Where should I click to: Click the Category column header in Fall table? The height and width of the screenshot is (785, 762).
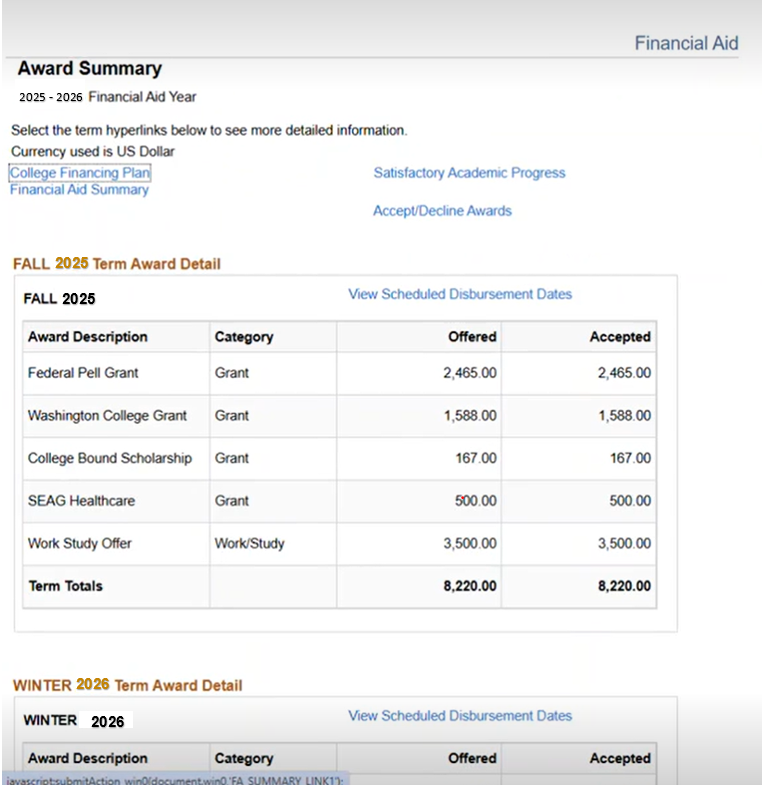pos(244,337)
